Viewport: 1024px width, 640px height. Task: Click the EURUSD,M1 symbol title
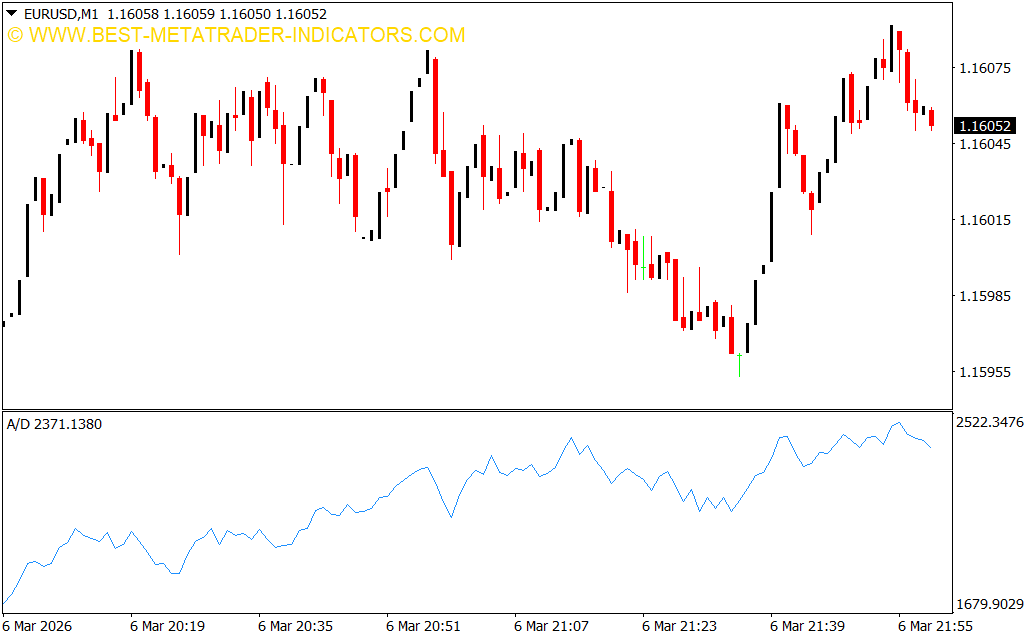tap(60, 14)
